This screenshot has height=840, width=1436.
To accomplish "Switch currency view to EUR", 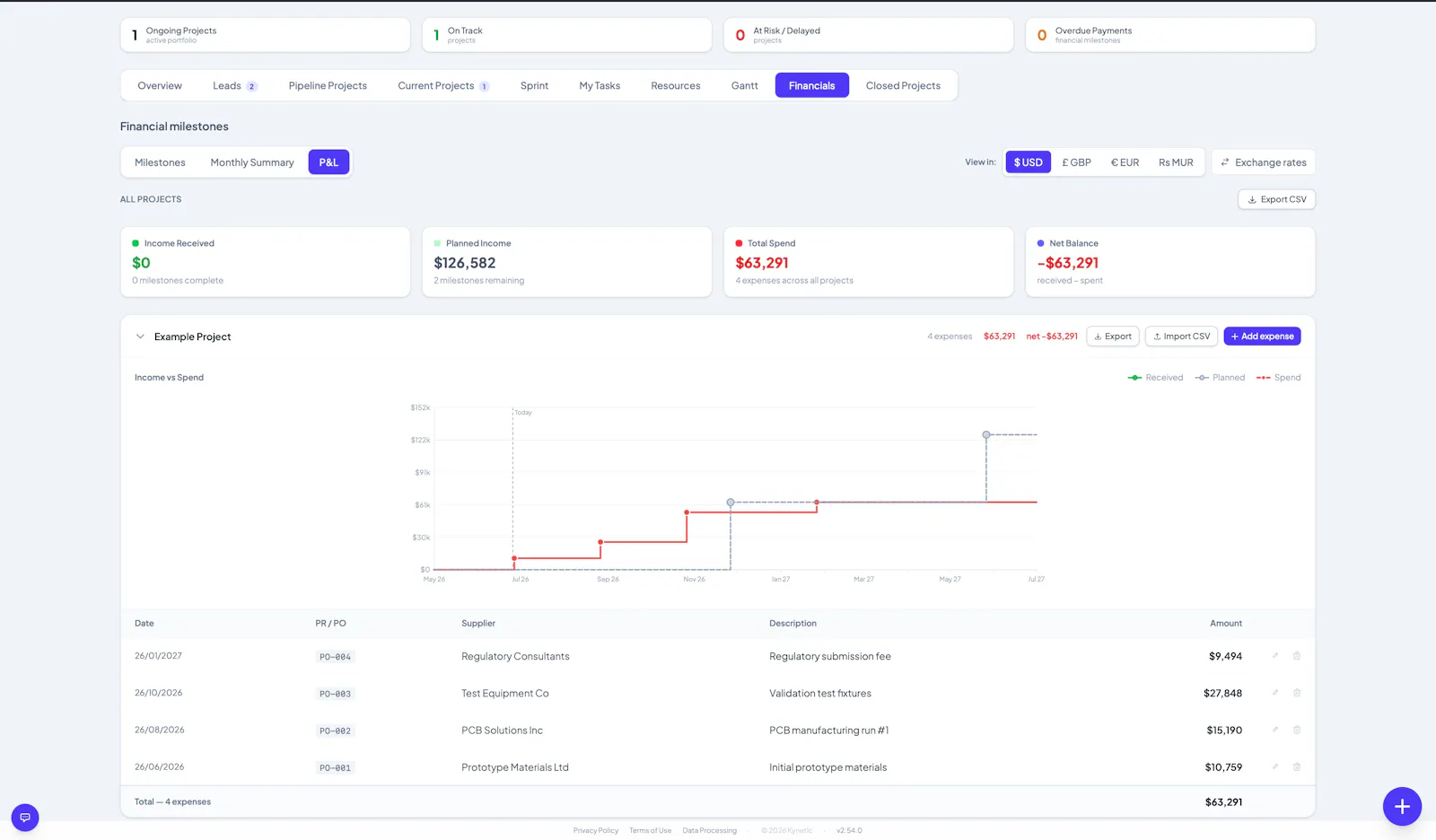I will 1125,162.
